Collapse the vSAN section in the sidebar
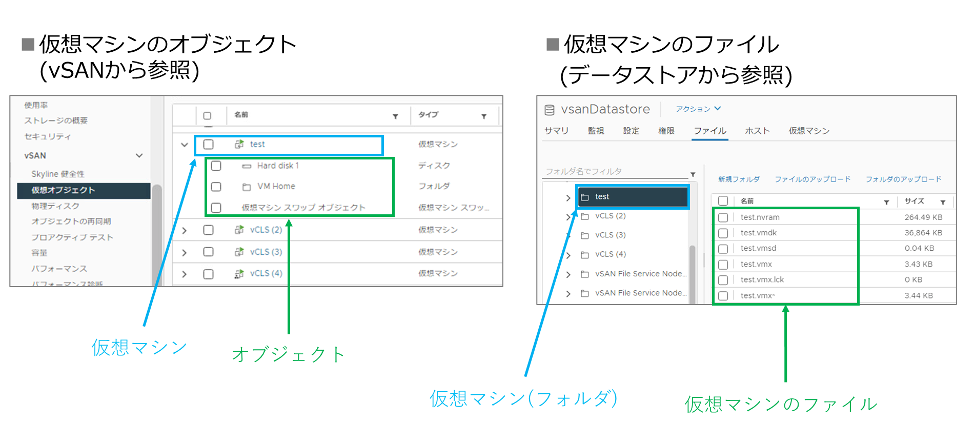The width and height of the screenshot is (976, 444). point(139,154)
